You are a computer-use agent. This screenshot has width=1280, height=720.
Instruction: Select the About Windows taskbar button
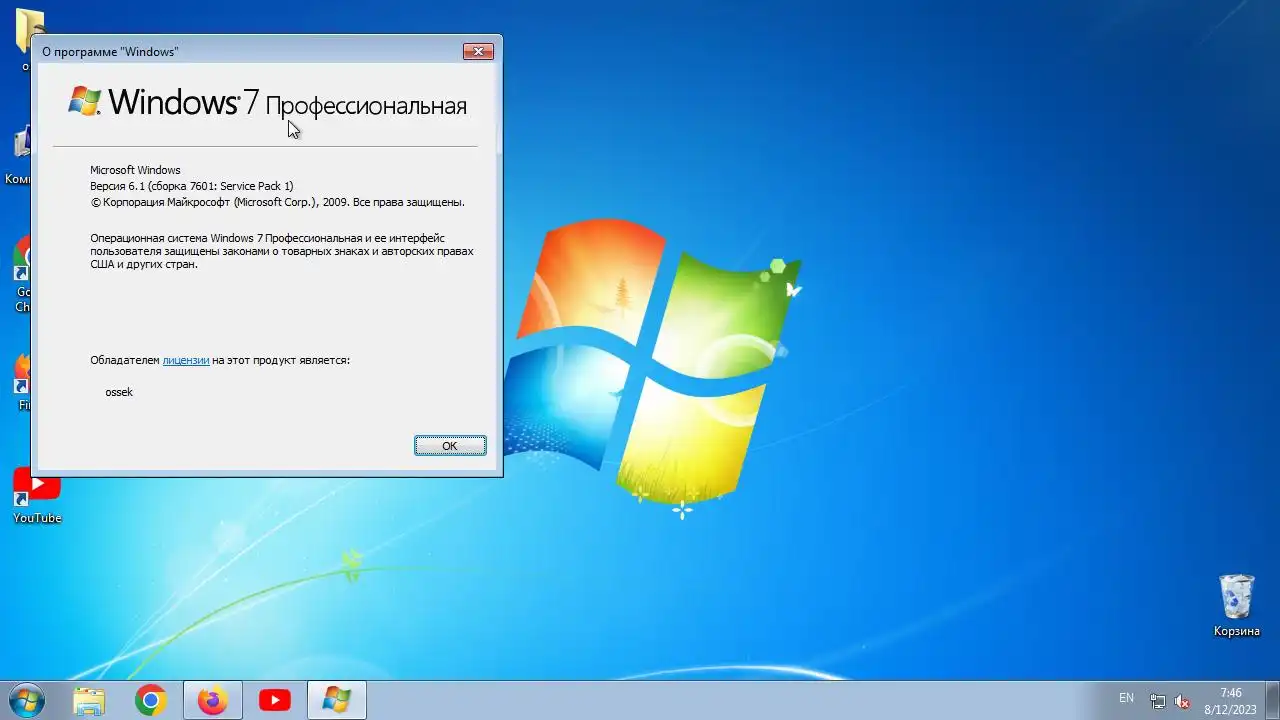(x=336, y=701)
